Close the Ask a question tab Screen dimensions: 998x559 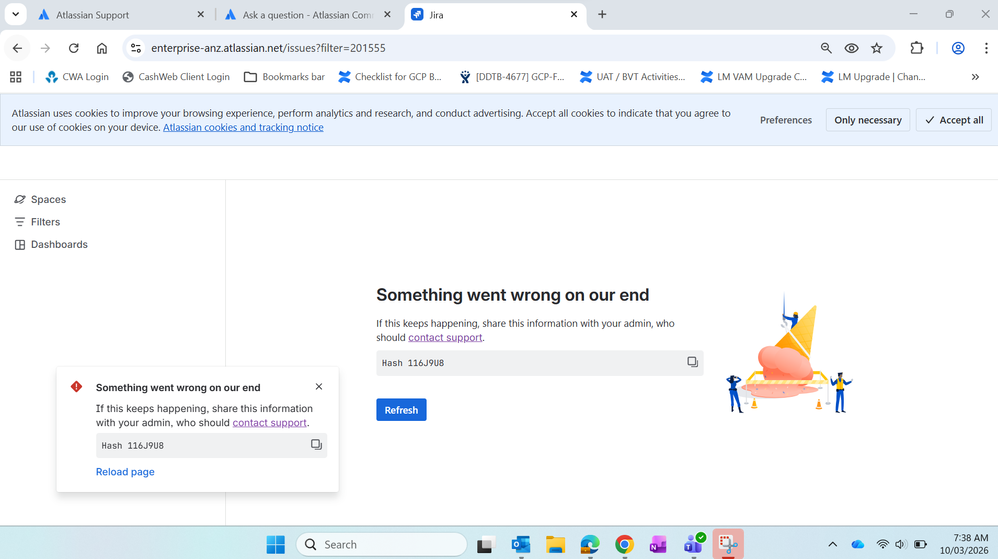tap(387, 15)
